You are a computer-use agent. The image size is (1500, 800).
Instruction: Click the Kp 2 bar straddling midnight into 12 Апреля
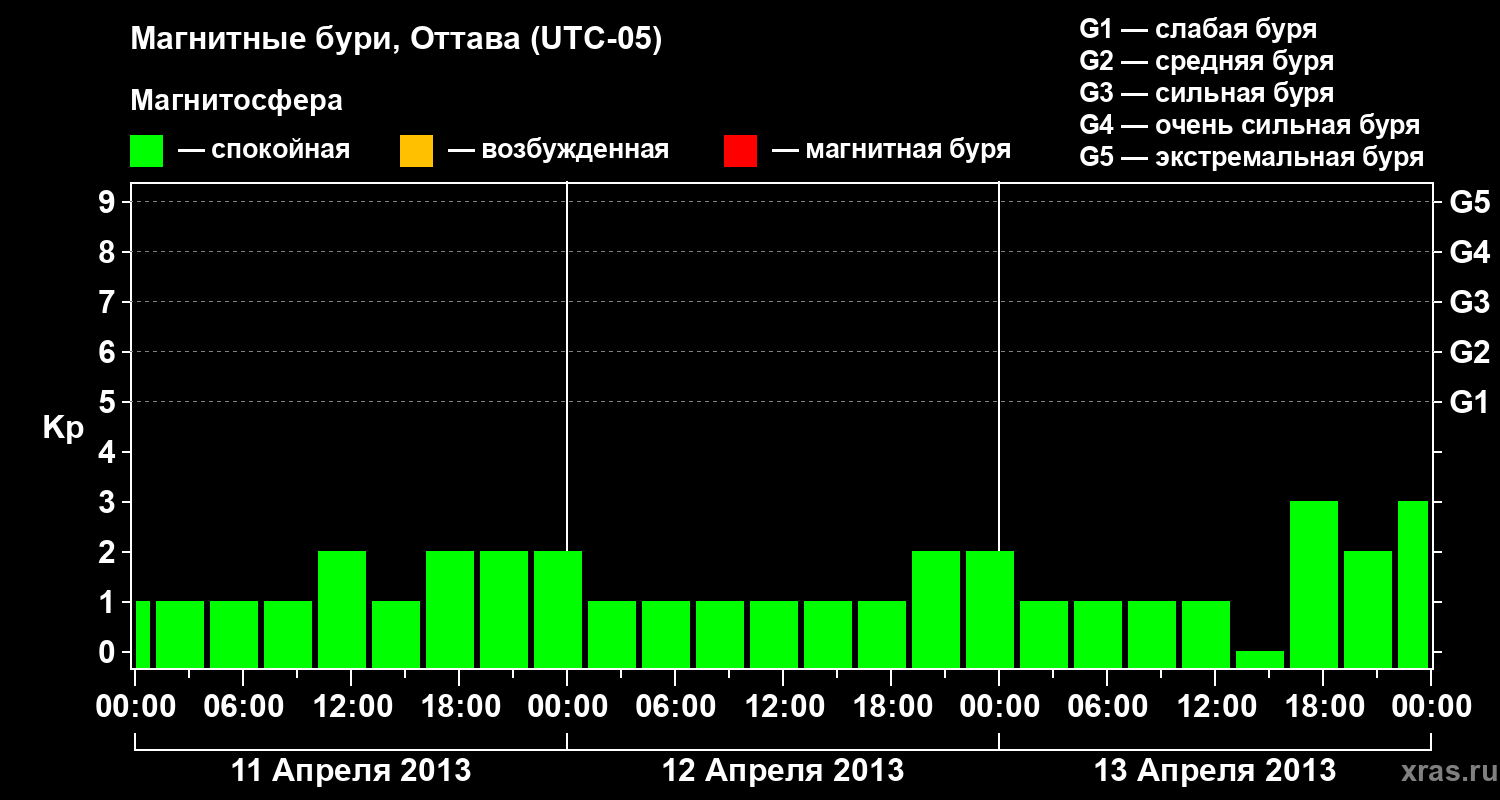(x=558, y=610)
